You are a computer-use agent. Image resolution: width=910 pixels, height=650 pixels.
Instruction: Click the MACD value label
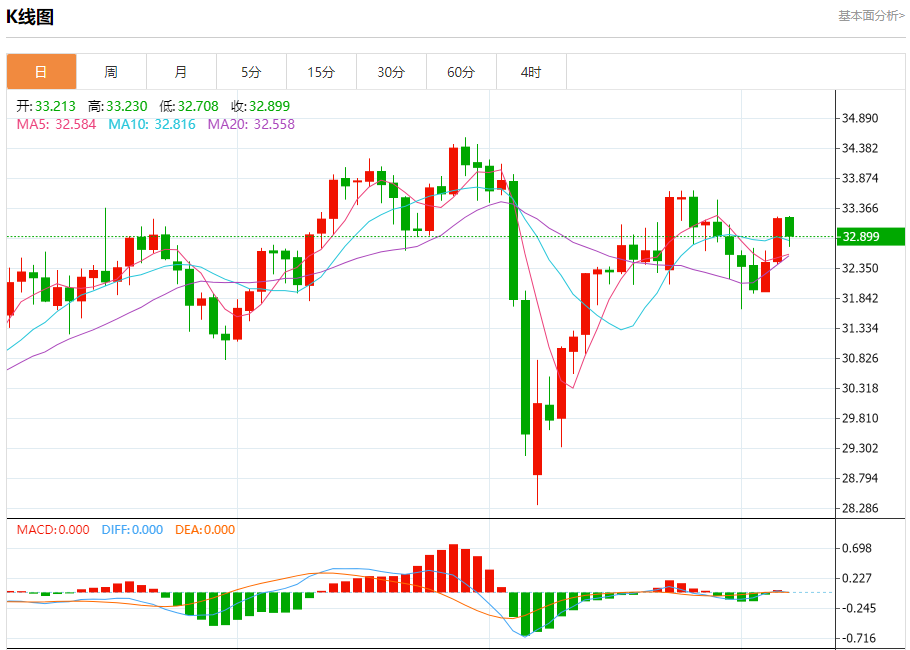pos(53,530)
